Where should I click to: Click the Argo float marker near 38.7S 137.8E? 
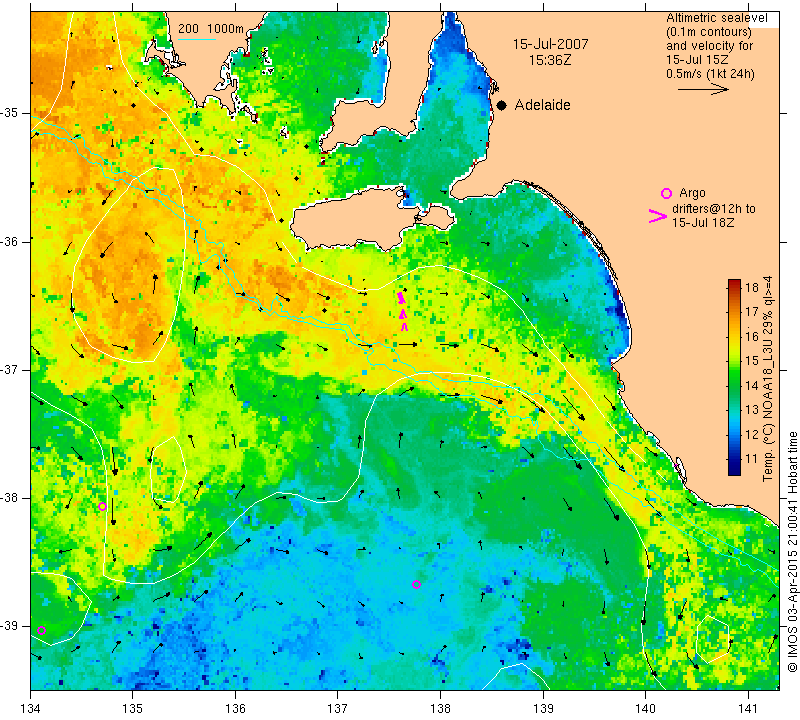[x=416, y=584]
